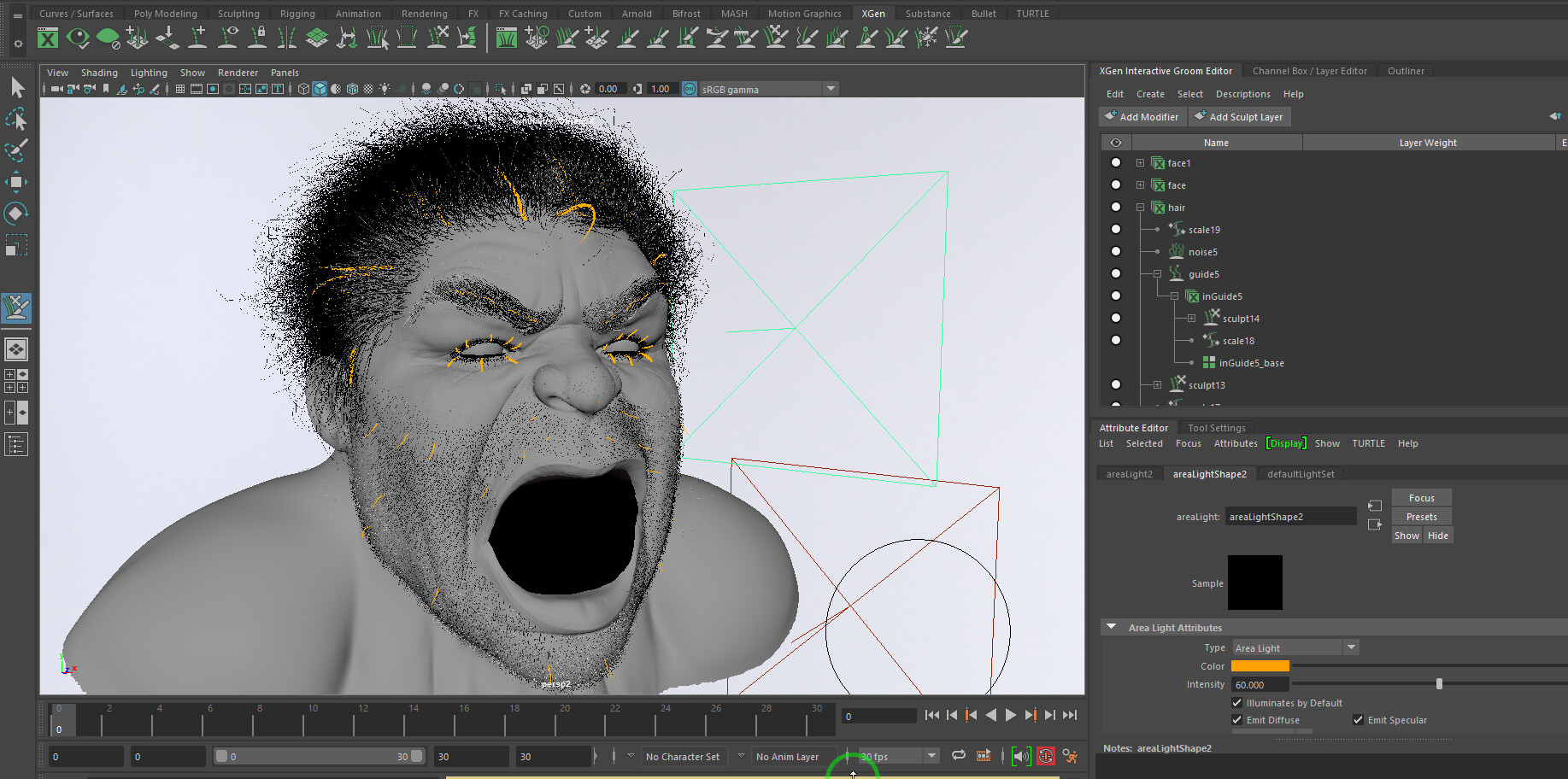The height and width of the screenshot is (779, 1568).
Task: Collapse the inGuide5 tree branch
Action: pos(1173,296)
